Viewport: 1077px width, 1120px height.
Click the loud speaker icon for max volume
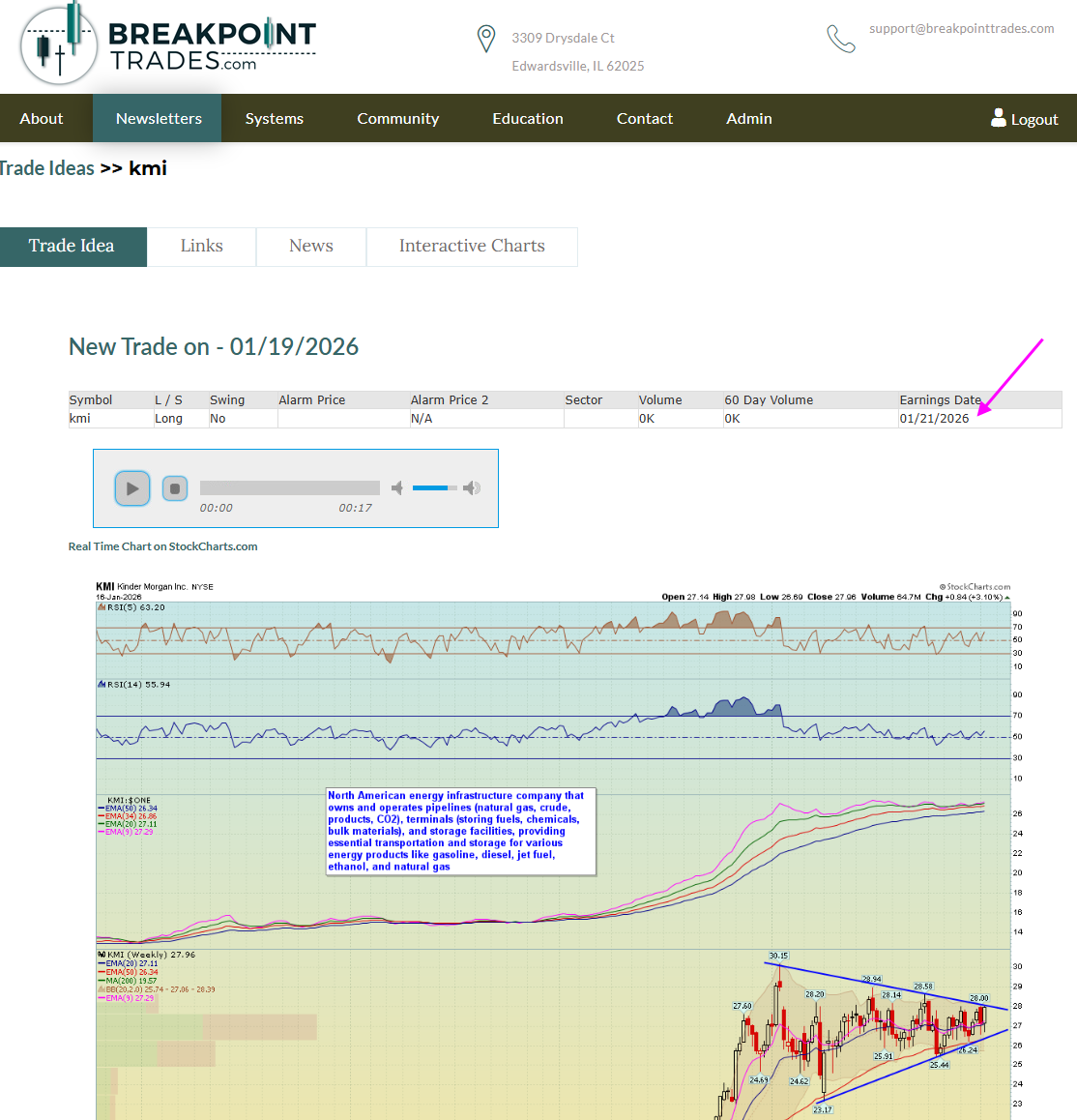pyautogui.click(x=472, y=488)
